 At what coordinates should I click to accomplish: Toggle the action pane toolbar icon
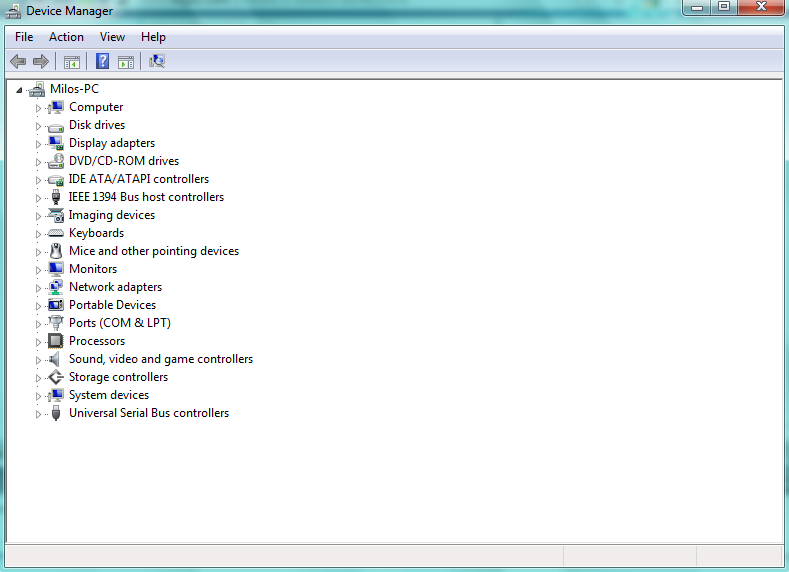(x=126, y=62)
